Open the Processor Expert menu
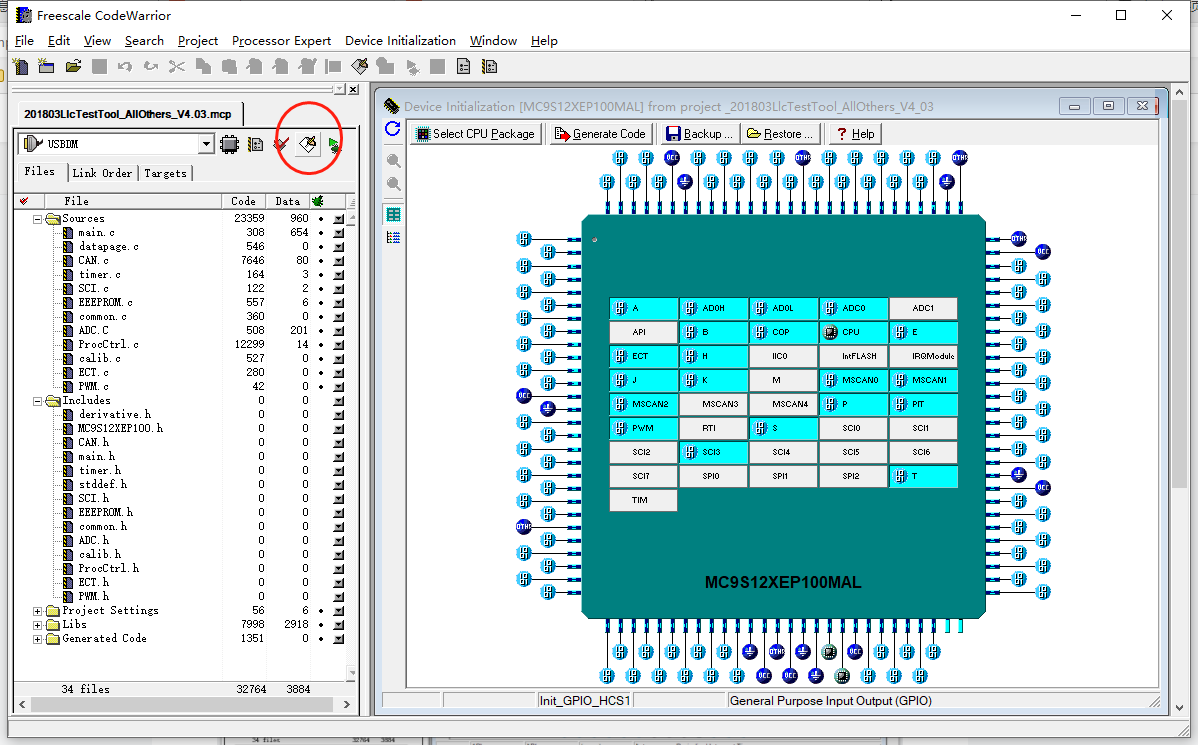 click(281, 41)
